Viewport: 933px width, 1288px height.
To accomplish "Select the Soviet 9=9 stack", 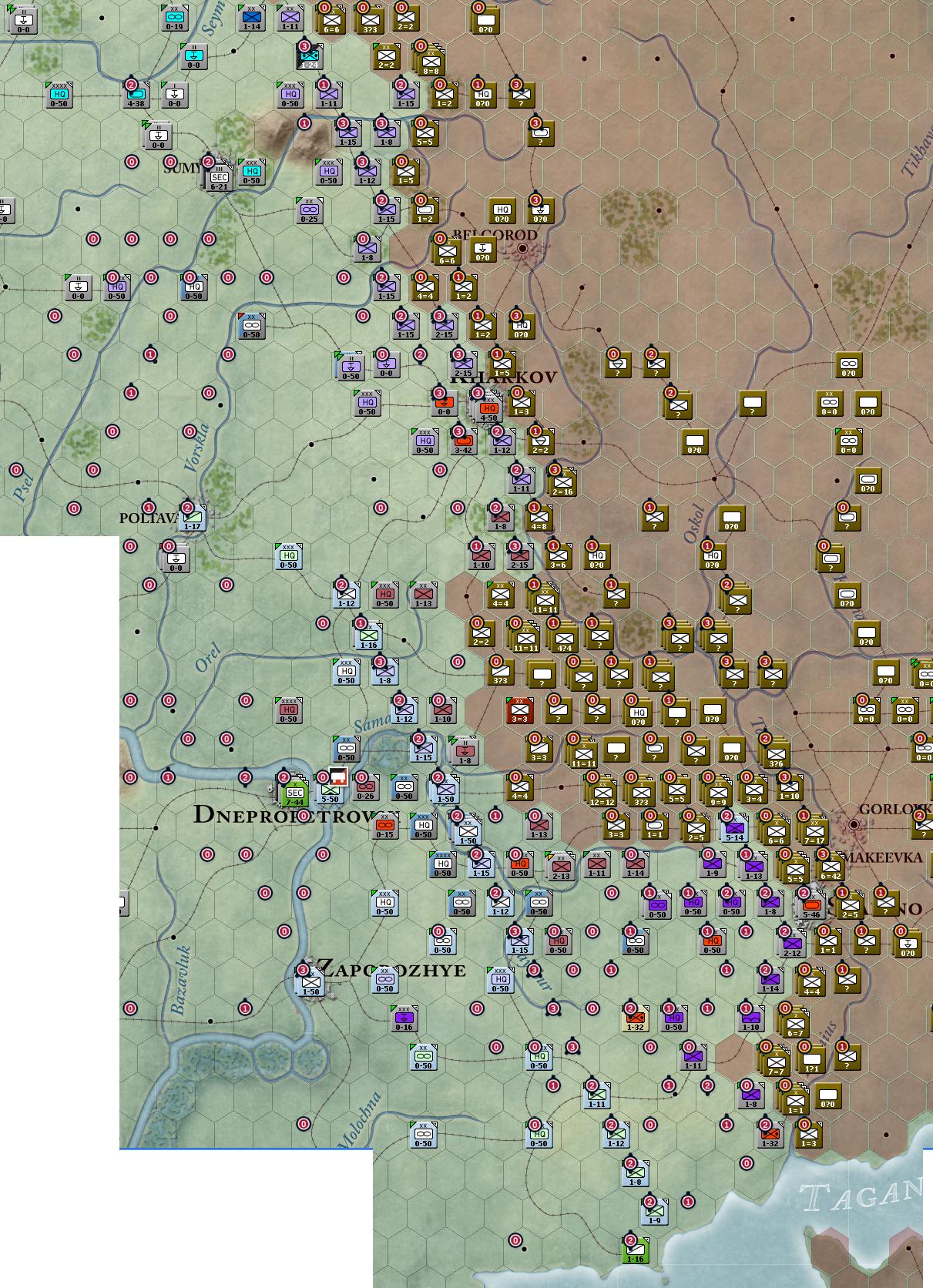I will (x=717, y=793).
